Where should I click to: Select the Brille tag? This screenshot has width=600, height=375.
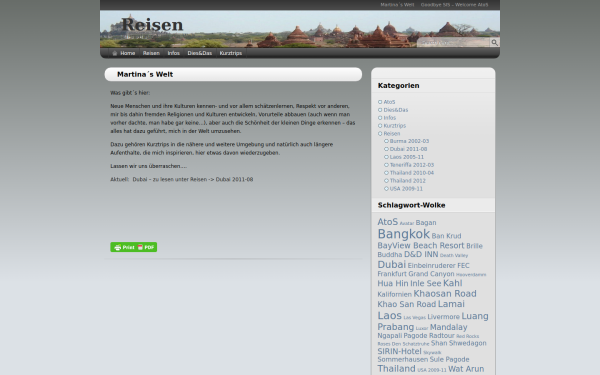pos(474,246)
